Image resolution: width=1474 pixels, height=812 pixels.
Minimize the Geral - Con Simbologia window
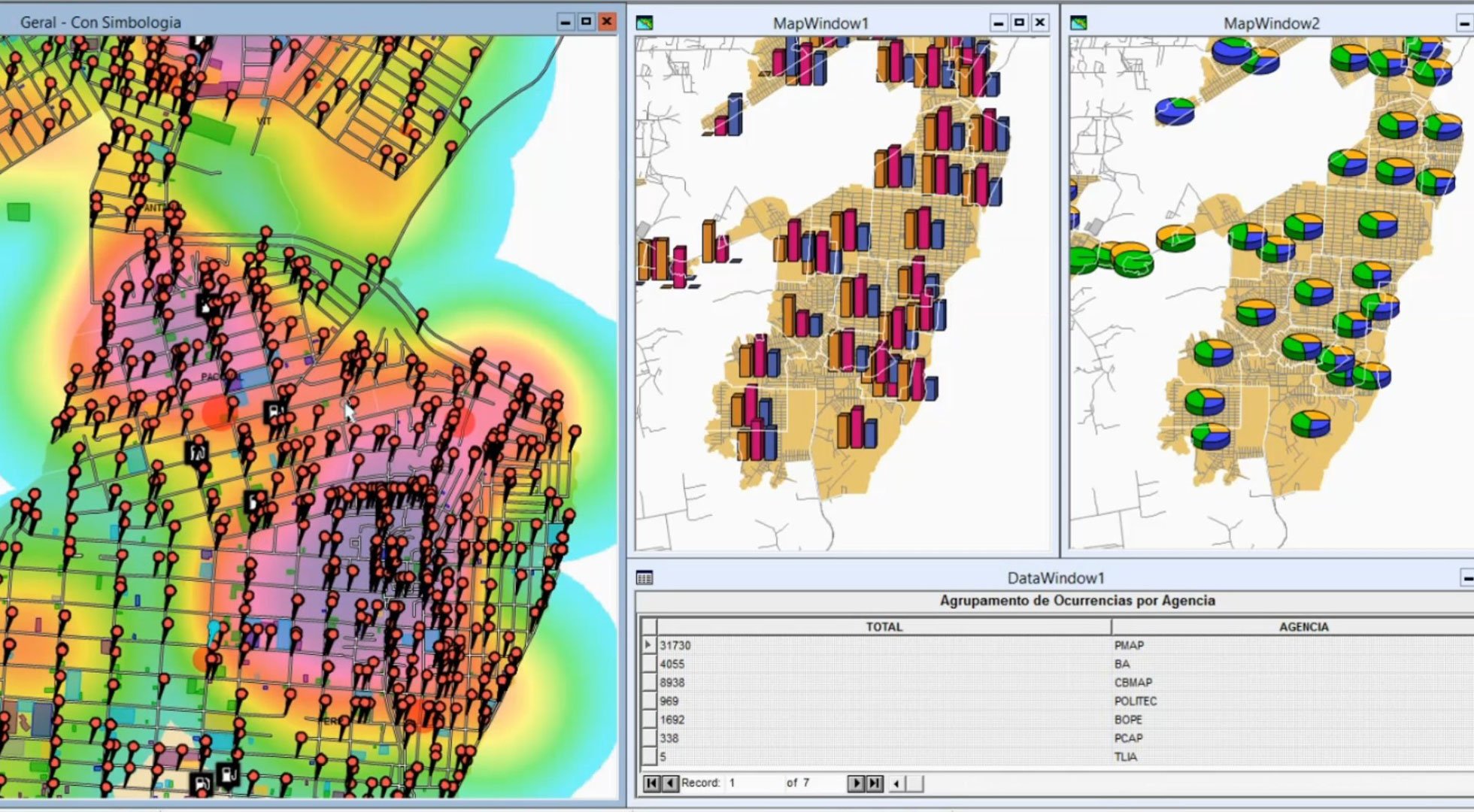click(x=566, y=22)
